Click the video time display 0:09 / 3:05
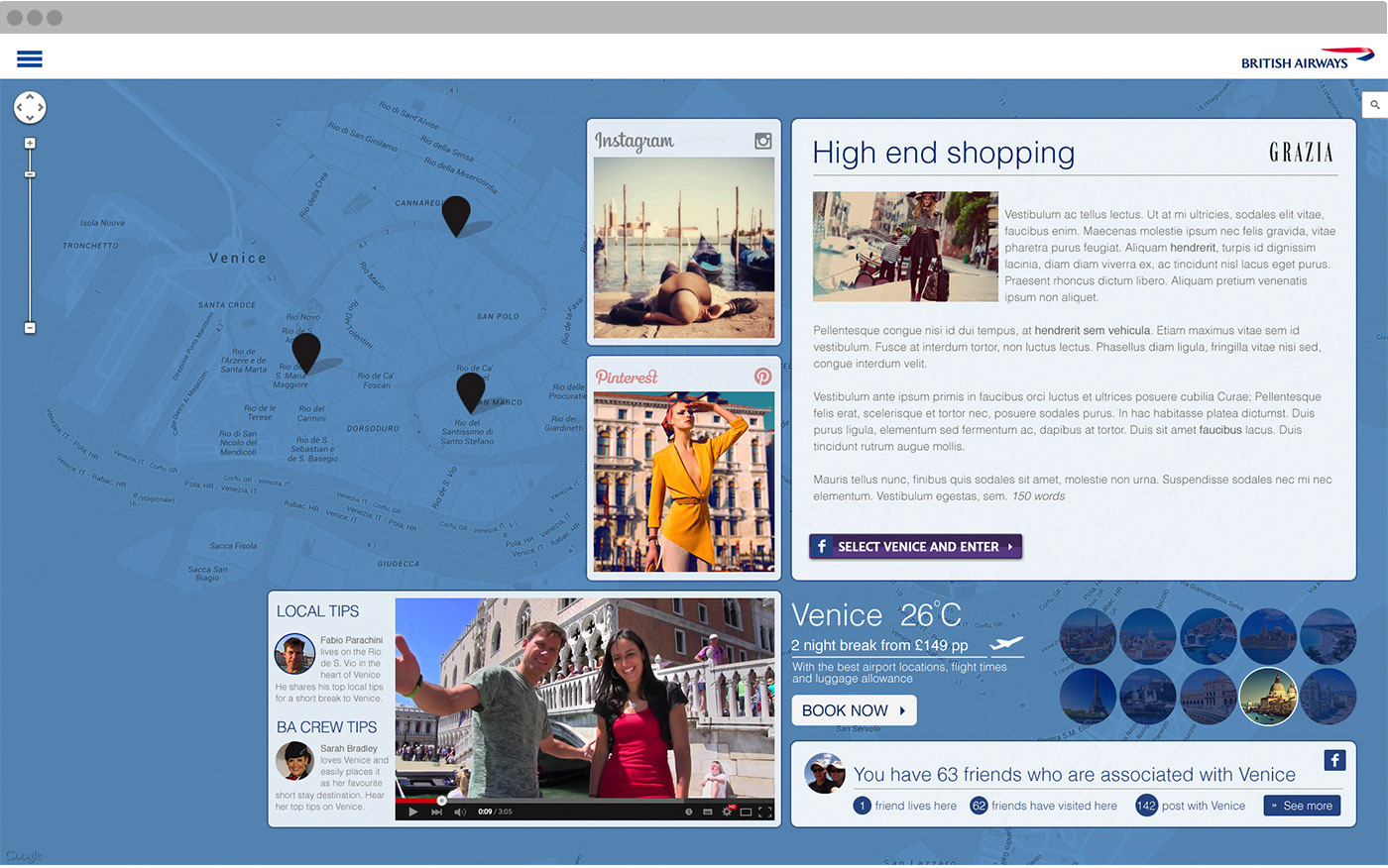1388x868 pixels. pyautogui.click(x=495, y=812)
